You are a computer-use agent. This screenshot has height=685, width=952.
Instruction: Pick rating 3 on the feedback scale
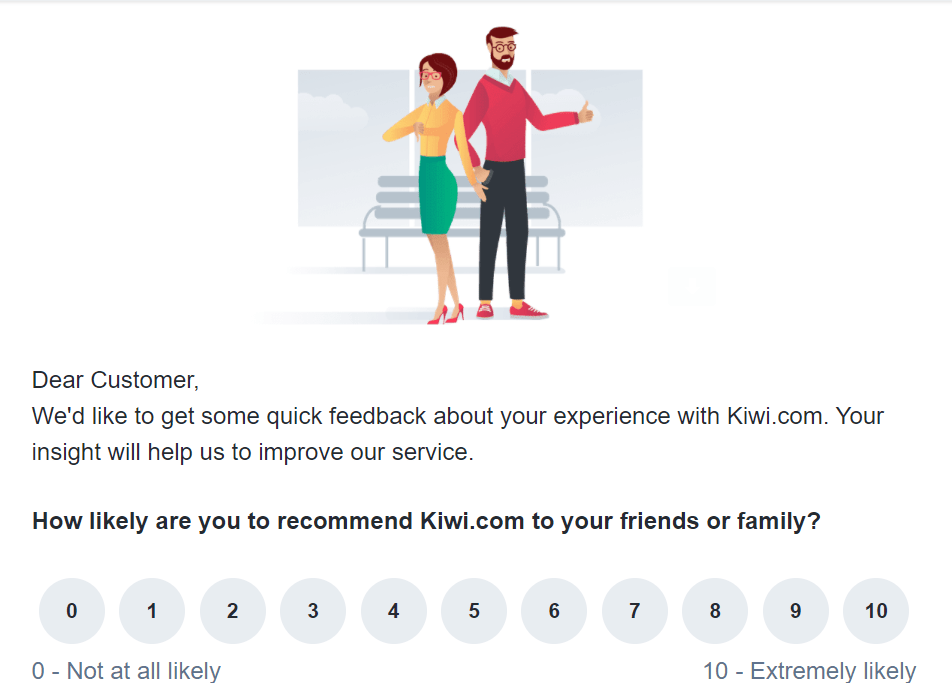pyautogui.click(x=313, y=610)
